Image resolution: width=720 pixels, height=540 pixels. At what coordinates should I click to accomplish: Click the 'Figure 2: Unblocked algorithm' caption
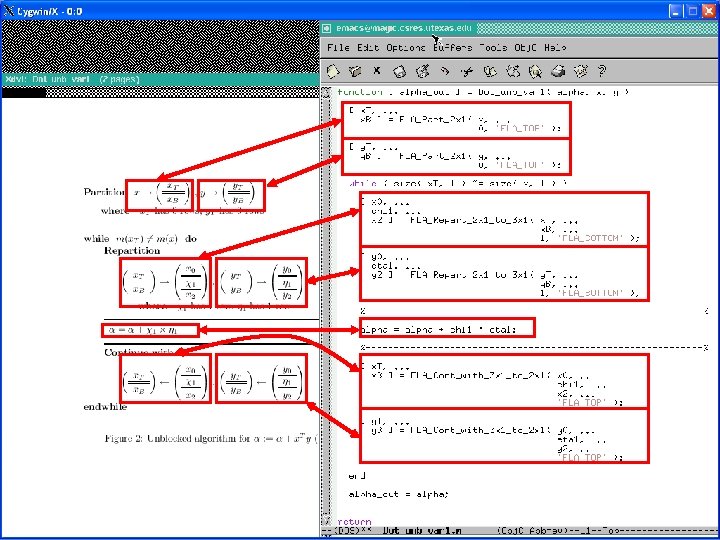pos(211,439)
